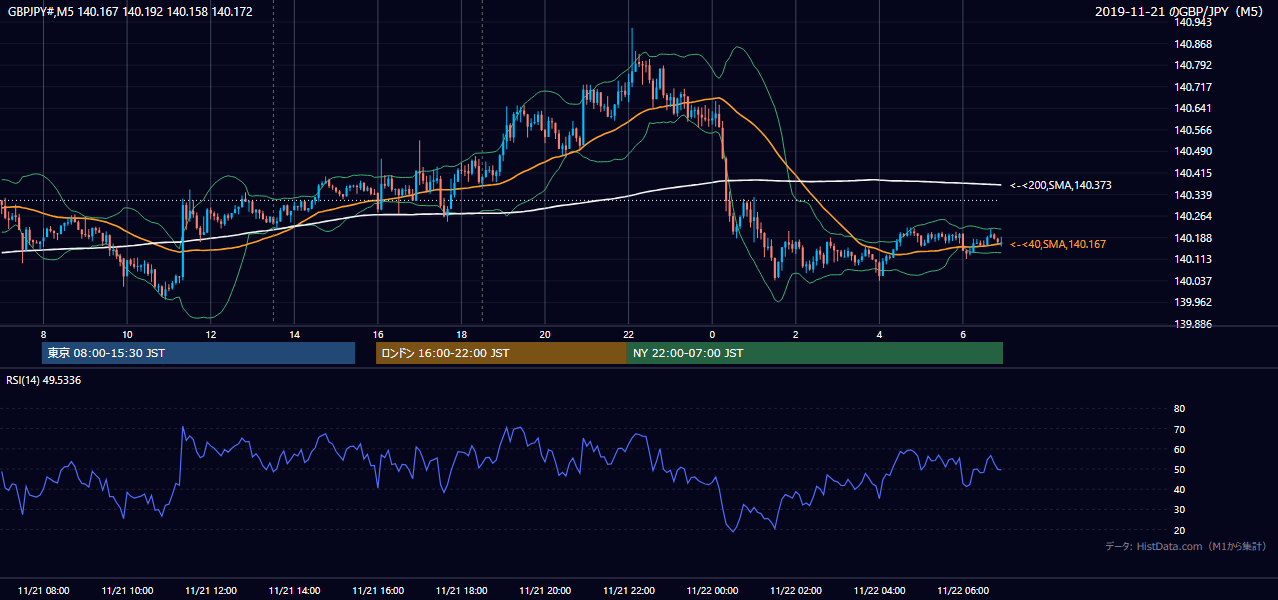Screen dimensions: 1278x600
Task: Click the NY 22:00-07:00 JST session bar
Action: pos(815,353)
